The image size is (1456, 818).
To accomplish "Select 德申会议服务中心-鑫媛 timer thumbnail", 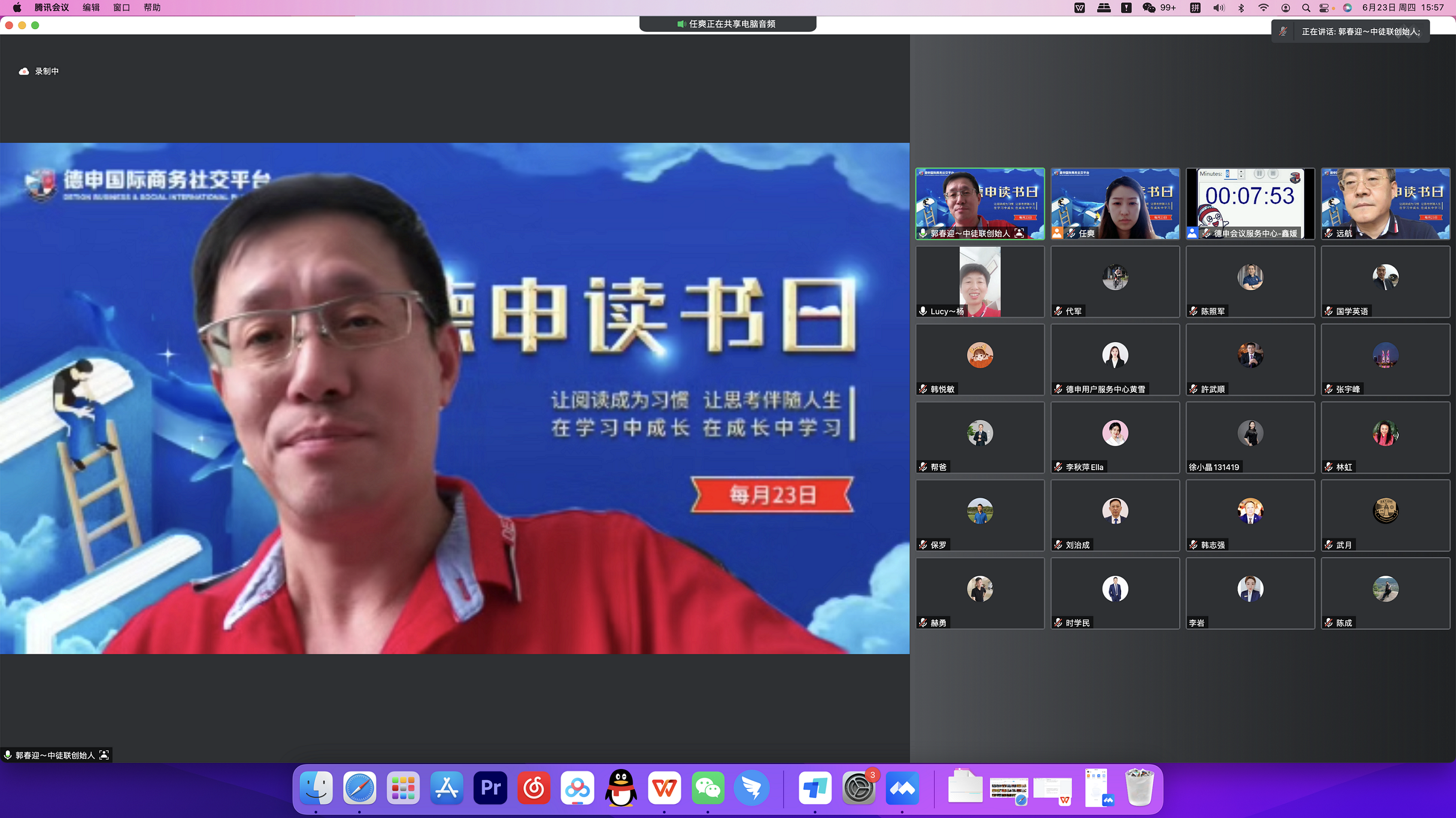I will pos(1250,203).
